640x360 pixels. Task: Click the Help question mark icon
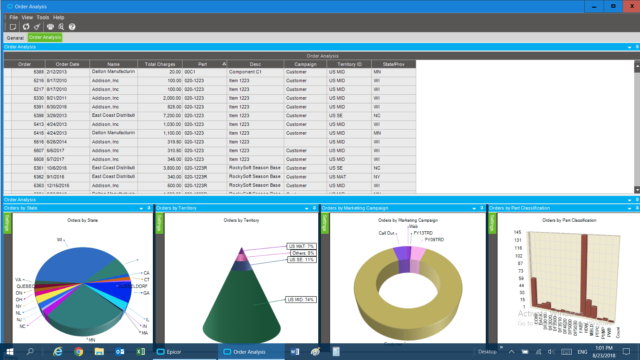72,27
